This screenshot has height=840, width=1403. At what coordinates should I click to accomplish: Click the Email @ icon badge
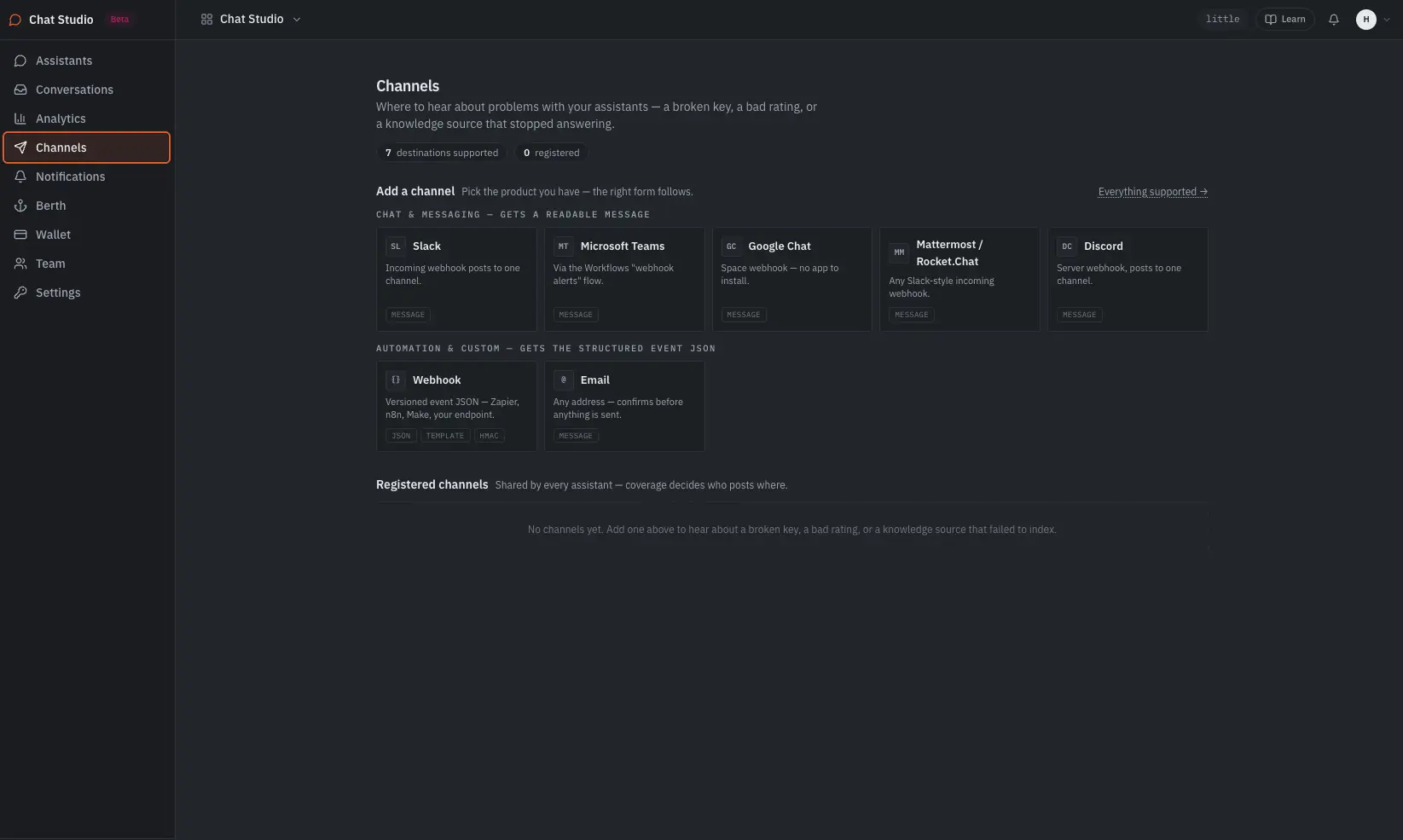click(563, 380)
